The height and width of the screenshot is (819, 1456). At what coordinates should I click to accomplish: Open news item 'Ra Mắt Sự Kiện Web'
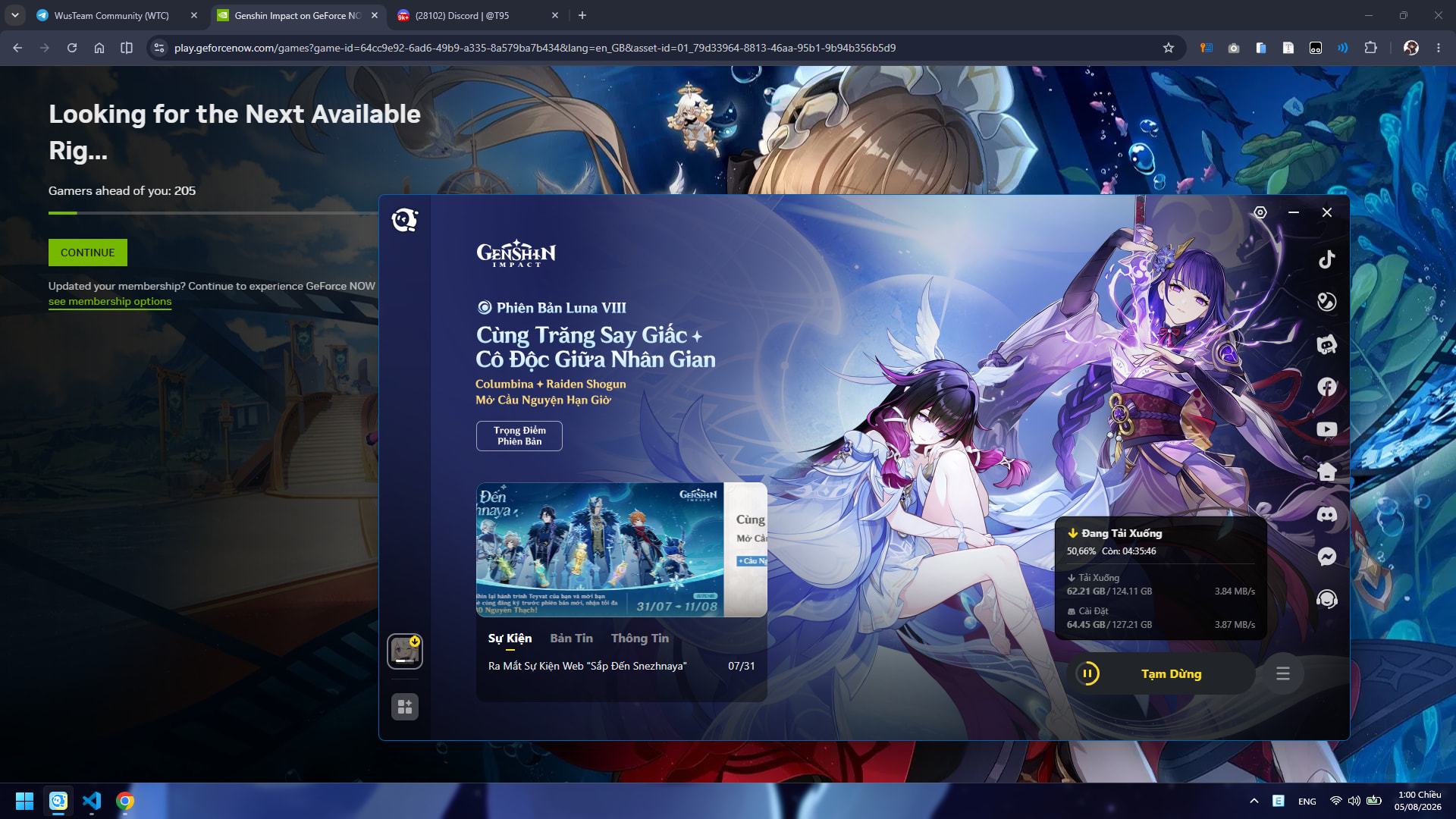[x=588, y=666]
